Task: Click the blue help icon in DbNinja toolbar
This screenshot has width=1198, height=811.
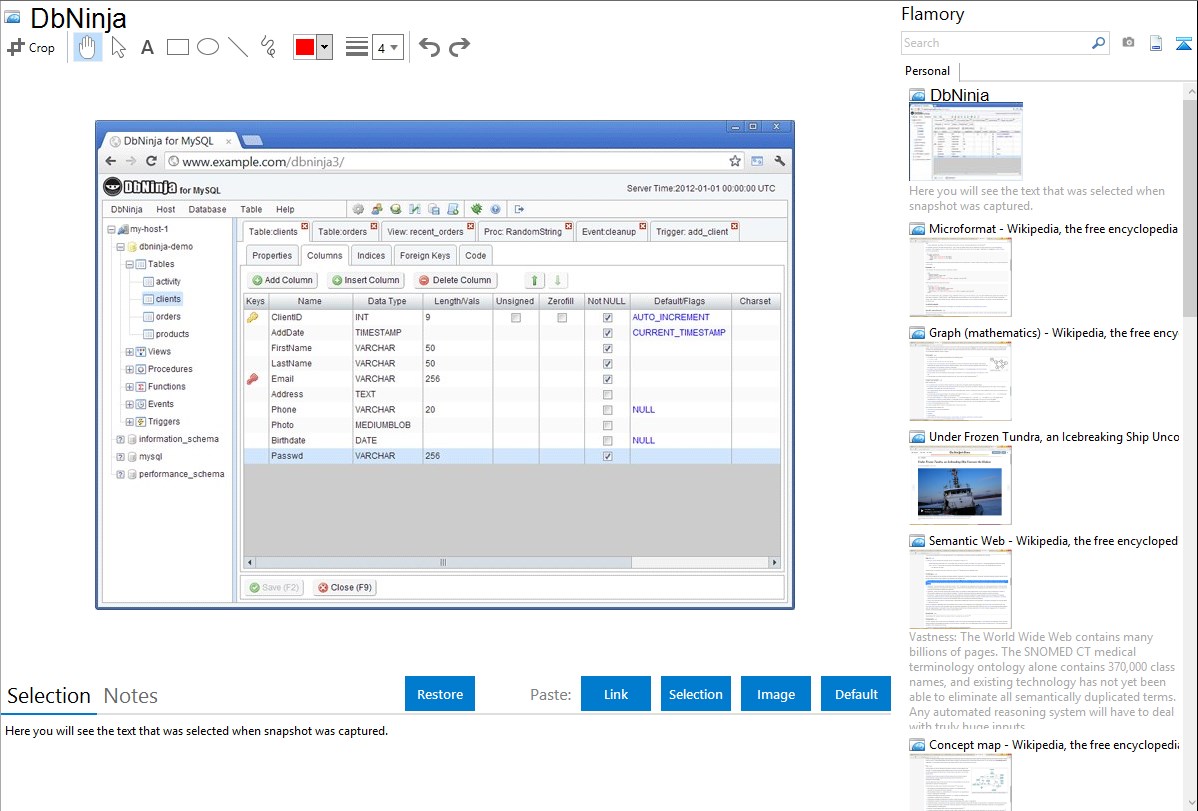Action: click(495, 209)
